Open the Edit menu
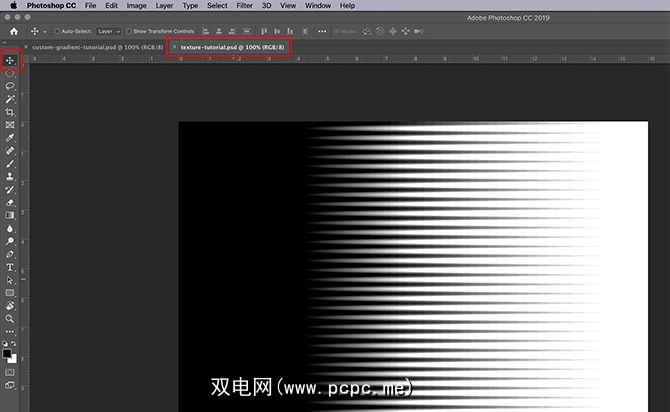Screen dimensions: 670x412 coord(112,6)
